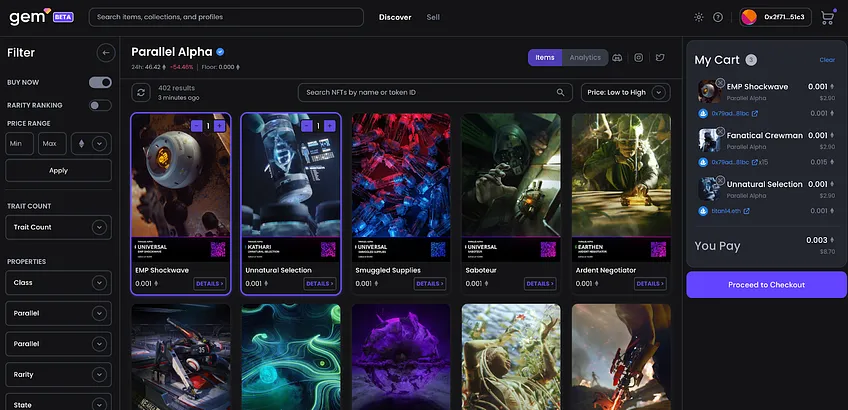Screen dimensions: 848x410
Task: Open the titan14.eth seller link
Action: pyautogui.click(x=726, y=211)
